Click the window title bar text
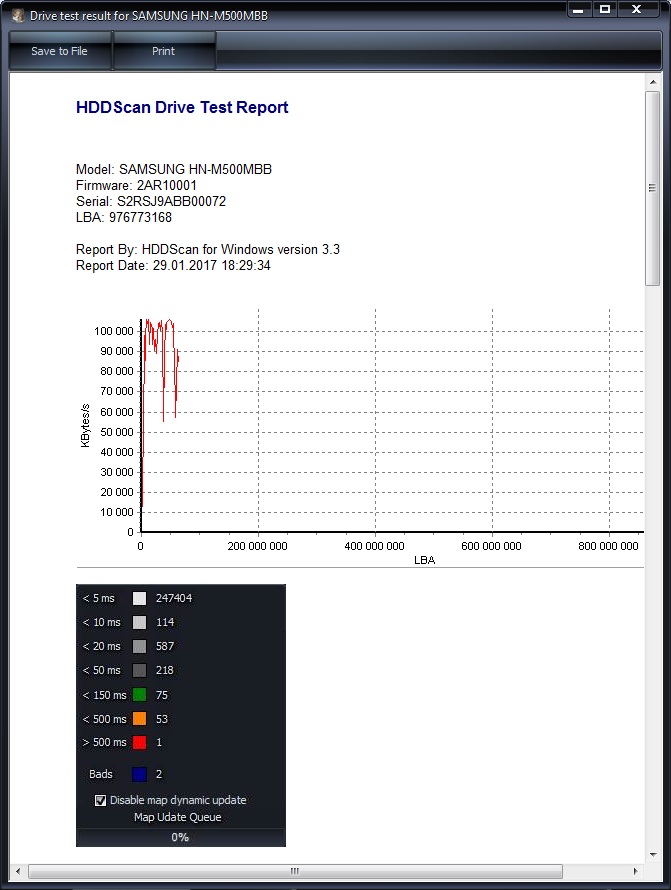 pyautogui.click(x=149, y=16)
